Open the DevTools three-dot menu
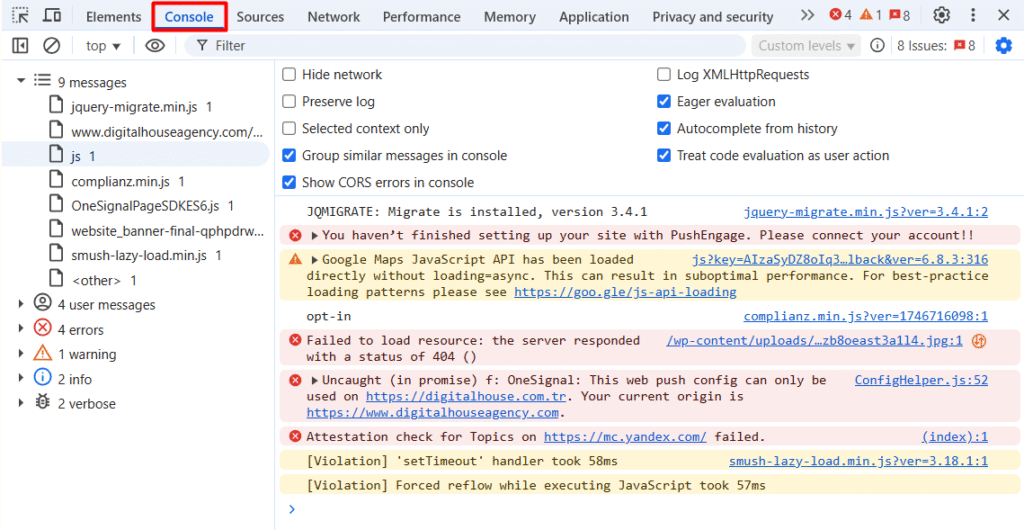Viewport: 1024px width, 530px height. 973,16
